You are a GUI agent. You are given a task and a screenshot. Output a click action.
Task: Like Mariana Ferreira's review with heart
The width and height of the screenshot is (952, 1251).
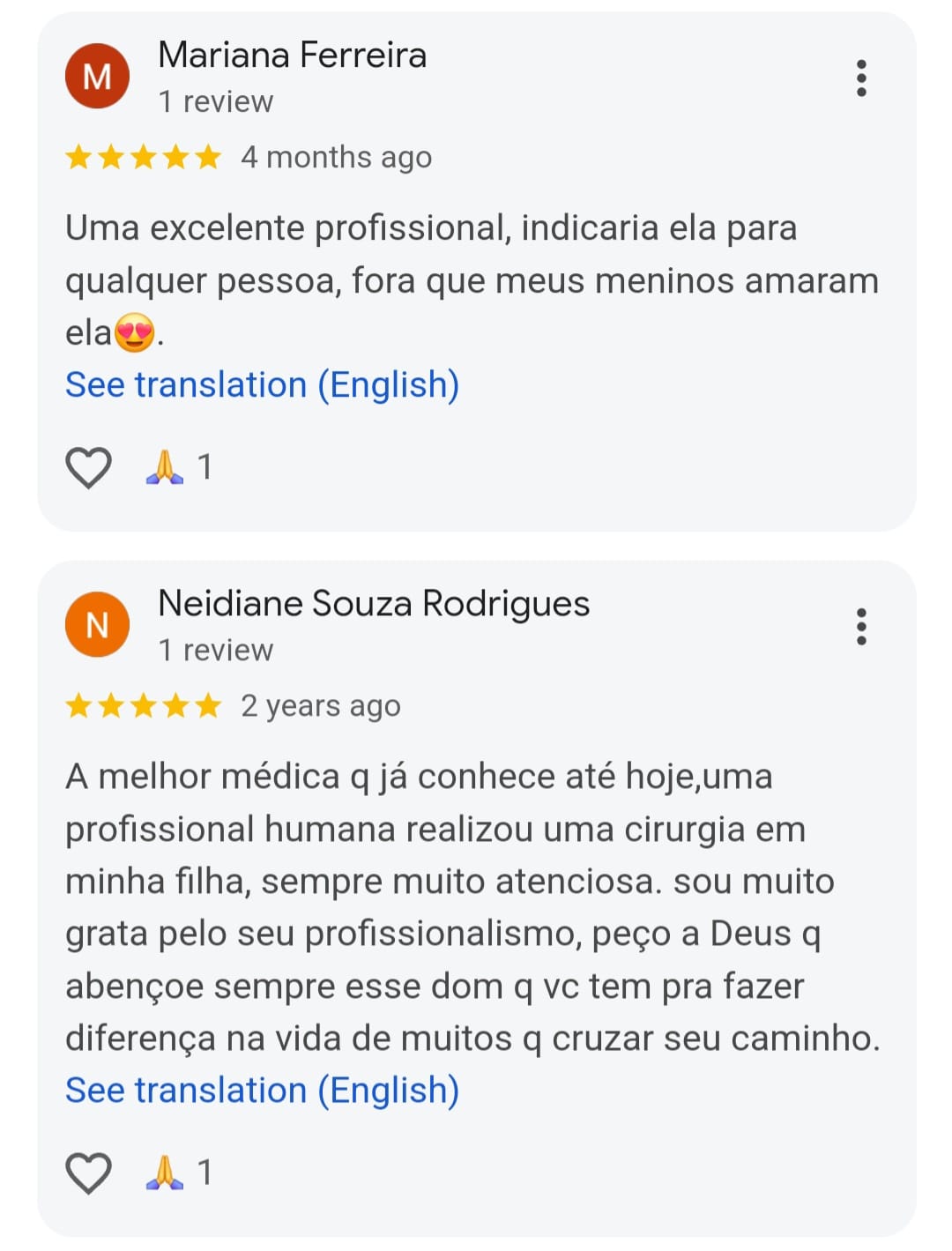click(x=89, y=467)
